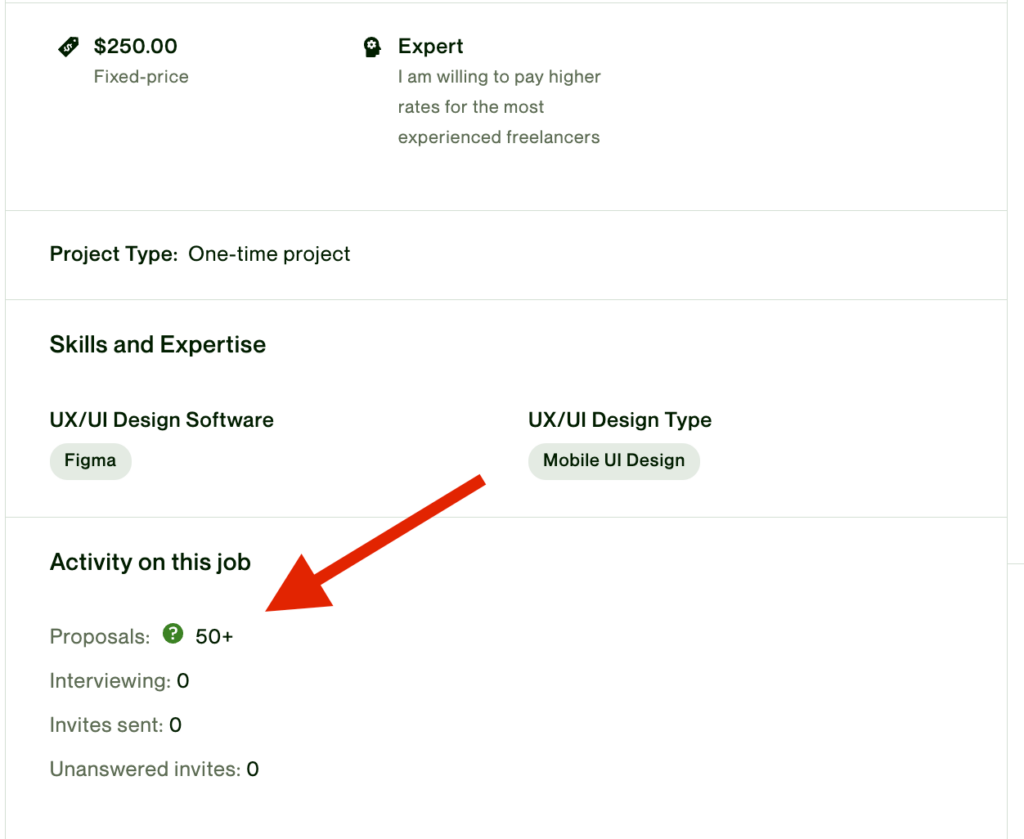Select the Mobile UI Design skill tag

[x=613, y=461]
